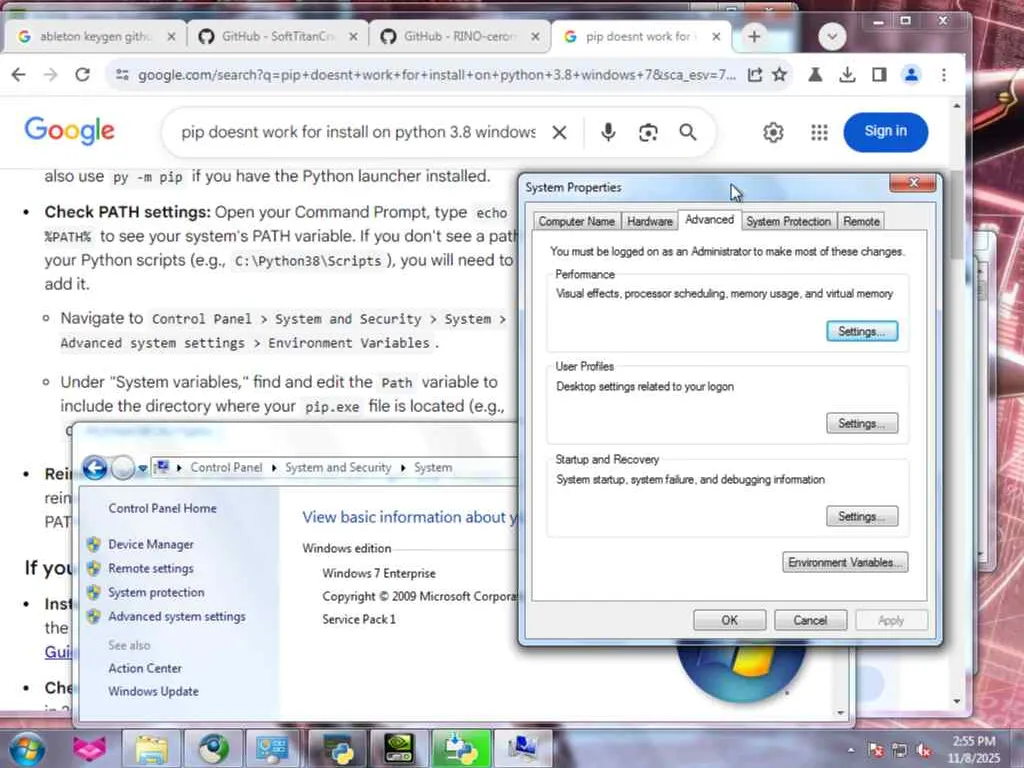Viewport: 1024px width, 768px height.
Task: Close the pip doesnt work tab
Action: coord(716,37)
